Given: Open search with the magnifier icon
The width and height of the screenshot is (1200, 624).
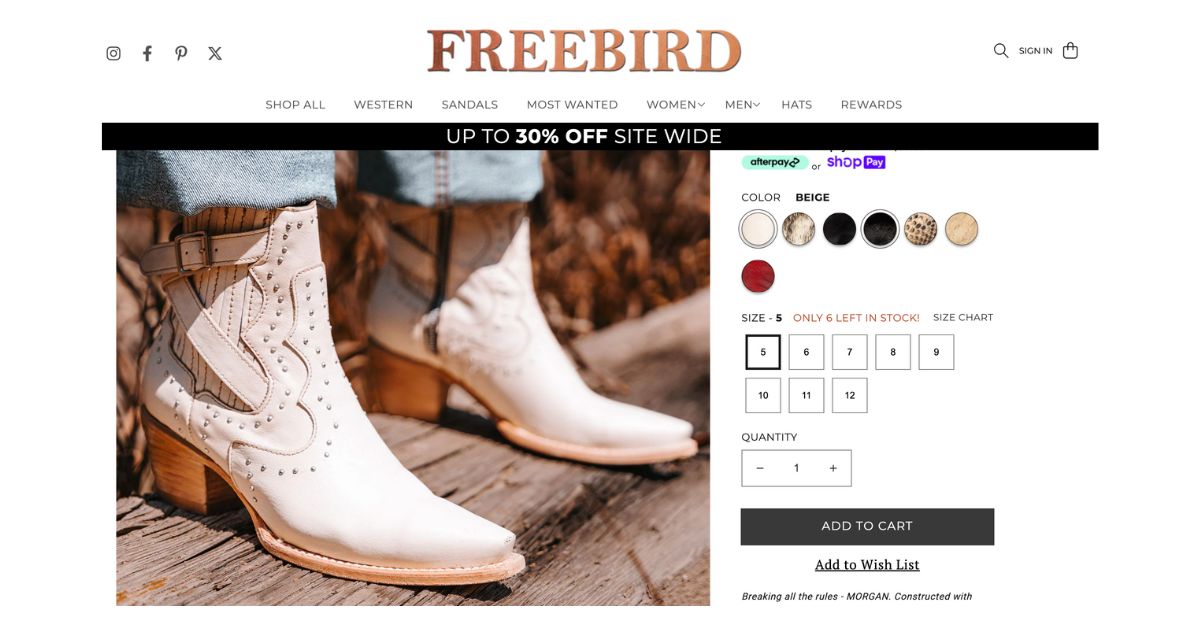Looking at the screenshot, I should (1001, 50).
